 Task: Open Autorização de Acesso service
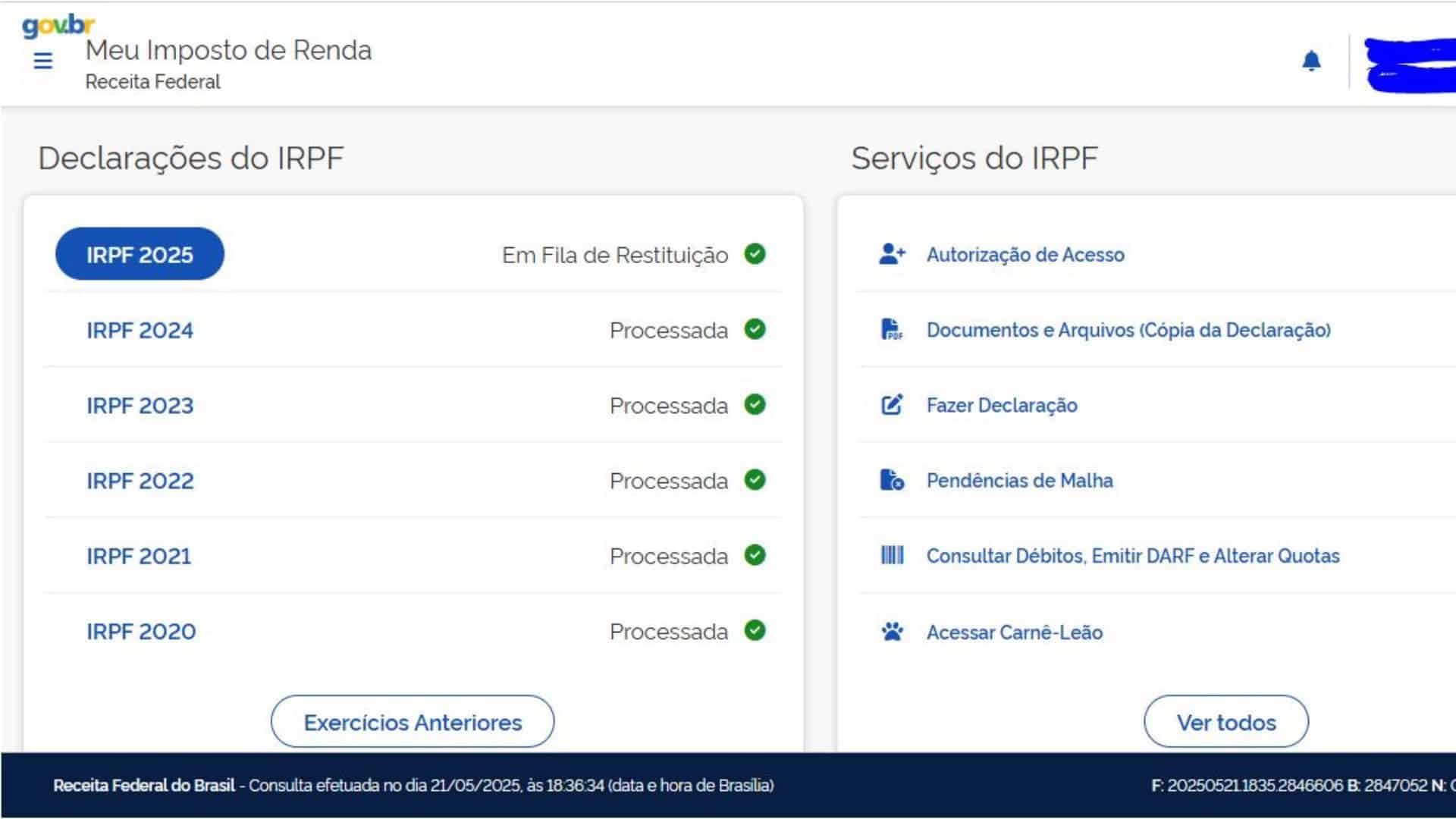point(1025,255)
